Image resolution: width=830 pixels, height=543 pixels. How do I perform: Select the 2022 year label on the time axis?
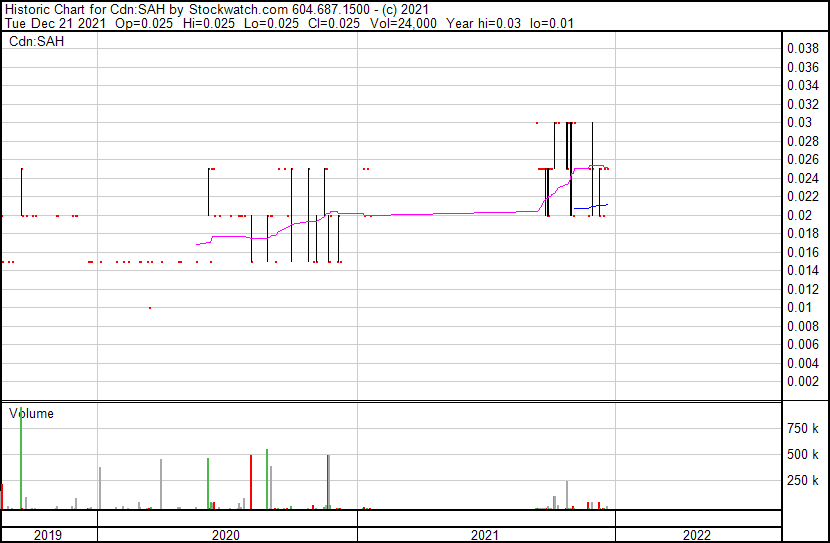[x=697, y=535]
